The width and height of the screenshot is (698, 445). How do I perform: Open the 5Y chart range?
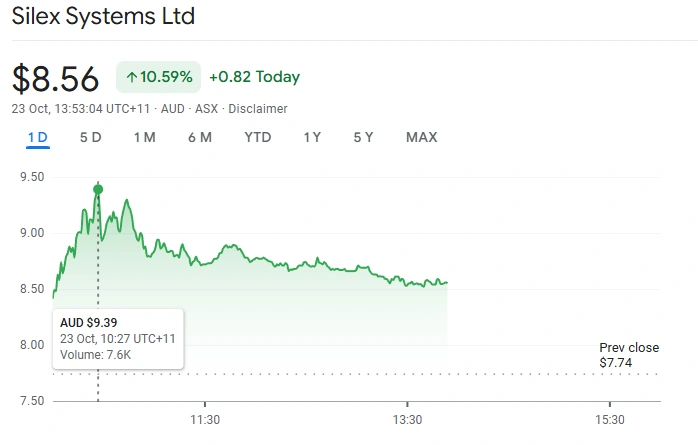pos(363,137)
